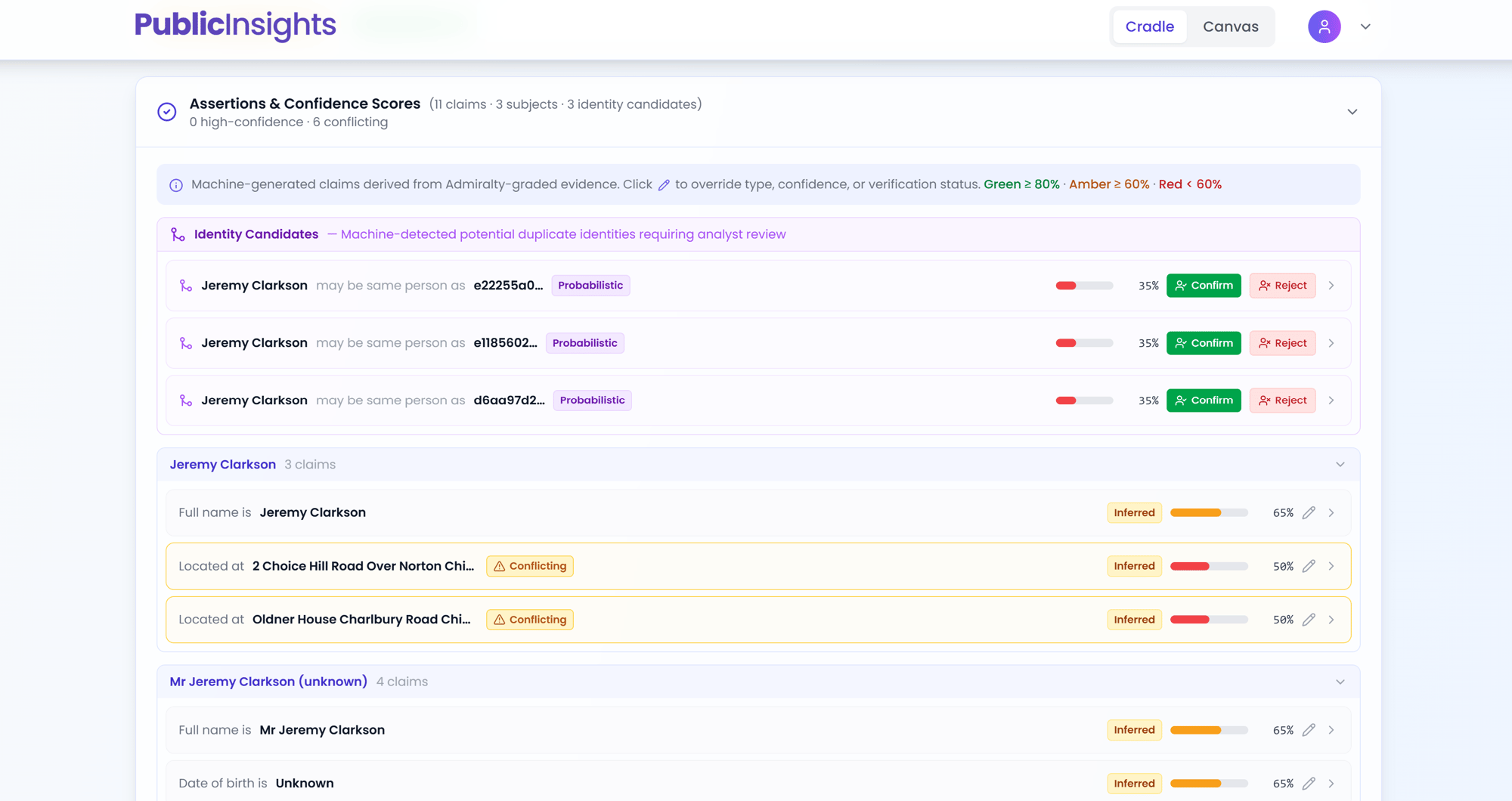Click the 'Red < 60%' legend text
Screen dimensions: 1512x801
(1190, 184)
